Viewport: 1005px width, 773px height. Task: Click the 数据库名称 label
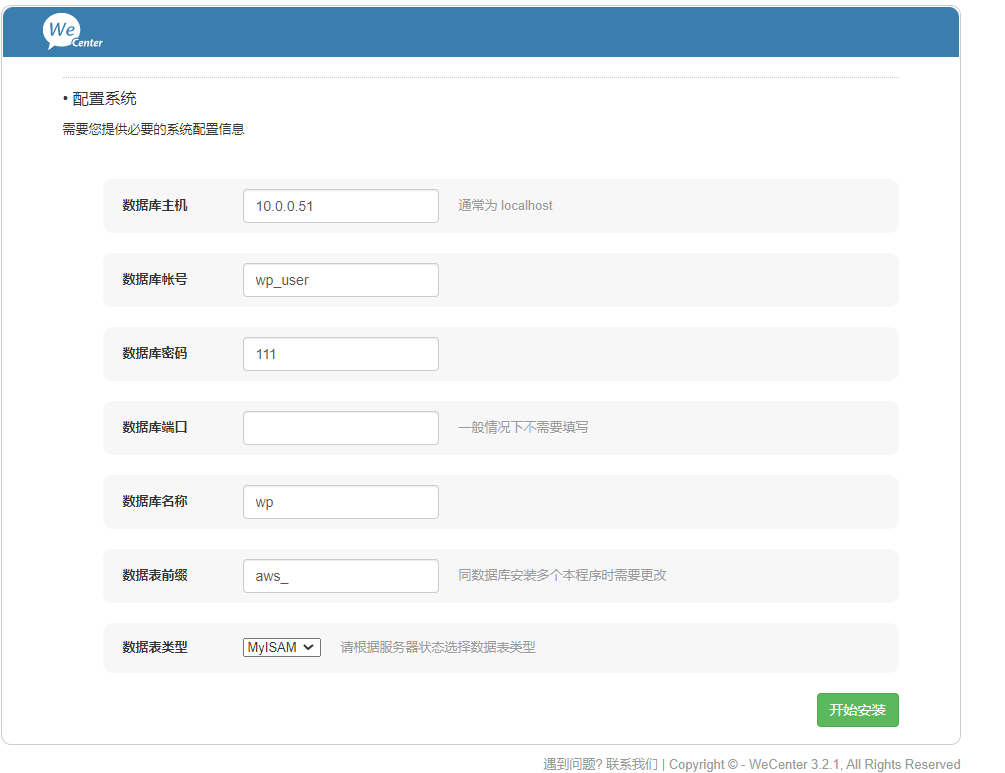(x=154, y=501)
